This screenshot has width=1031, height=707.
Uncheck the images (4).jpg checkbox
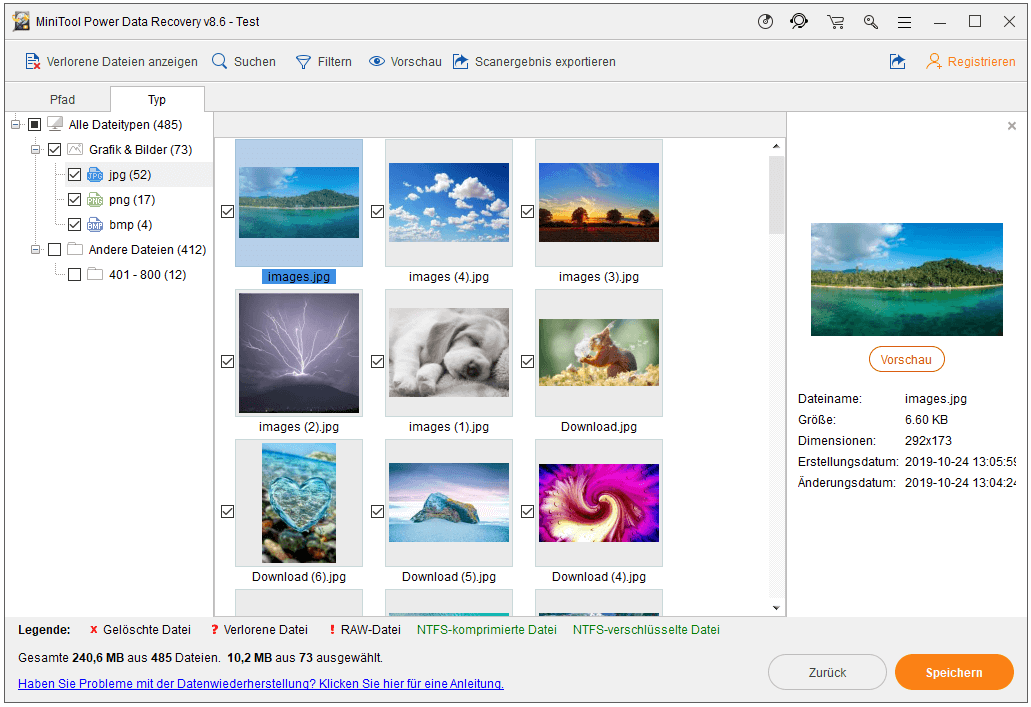click(377, 212)
